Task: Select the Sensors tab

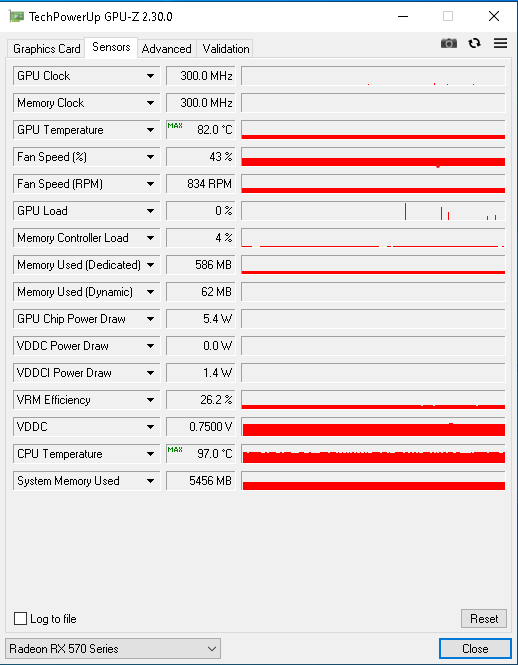Action: 111,47
